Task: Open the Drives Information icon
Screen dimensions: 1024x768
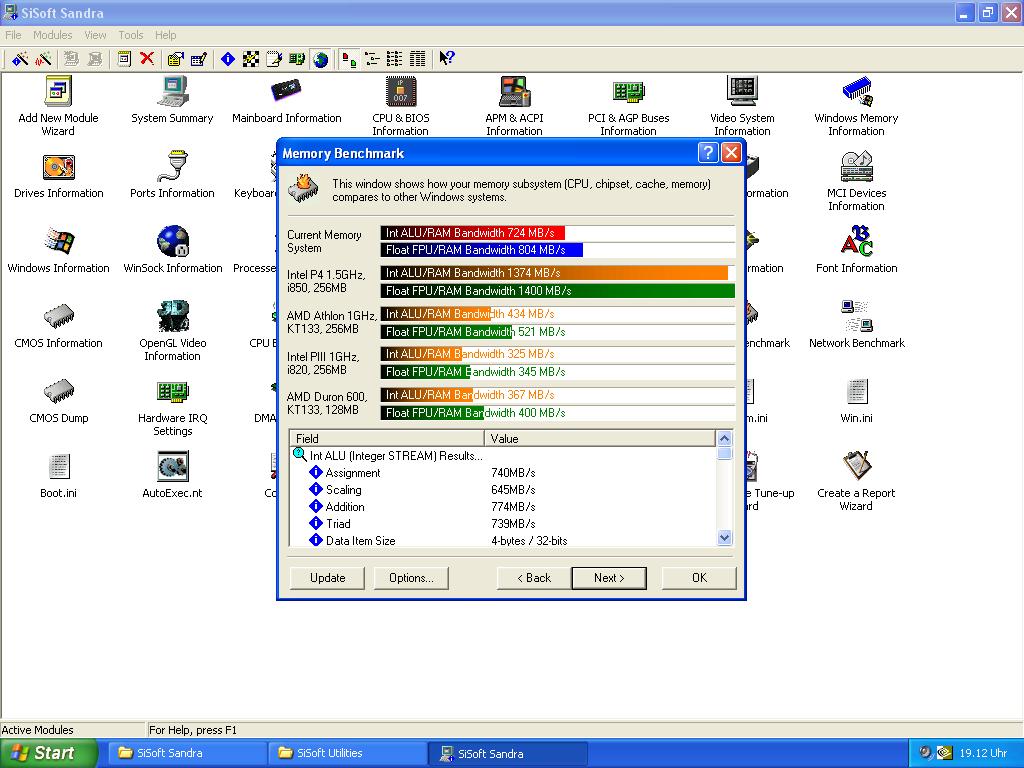Action: point(59,168)
